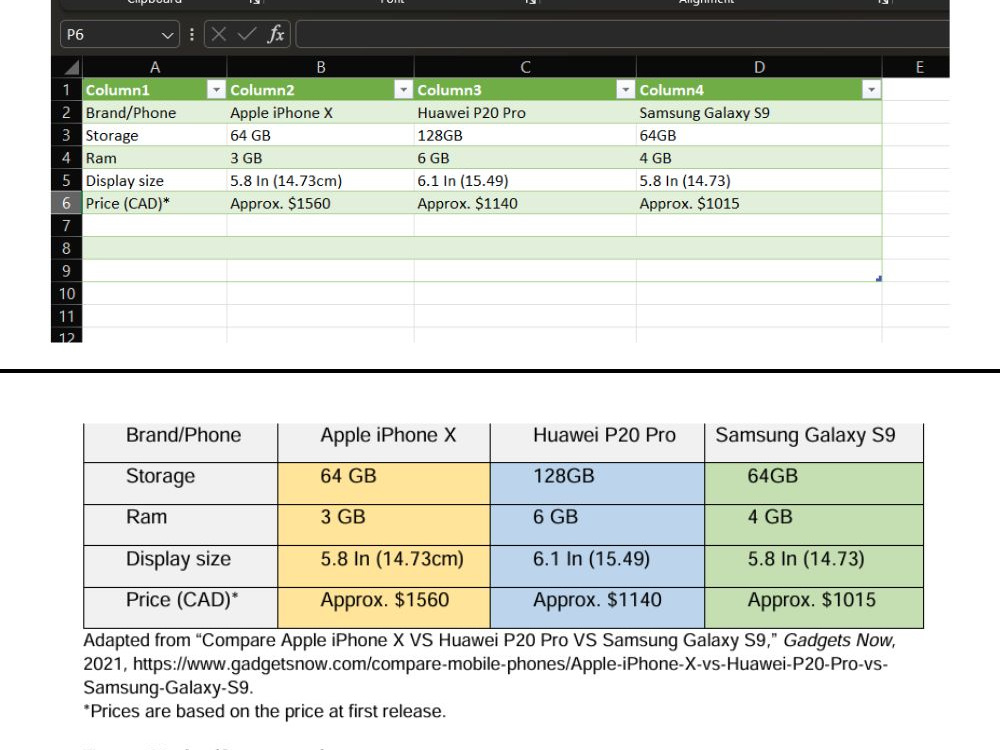This screenshot has height=750, width=1000.
Task: Select spreadsheet cell '3 GB'
Action: [320, 158]
